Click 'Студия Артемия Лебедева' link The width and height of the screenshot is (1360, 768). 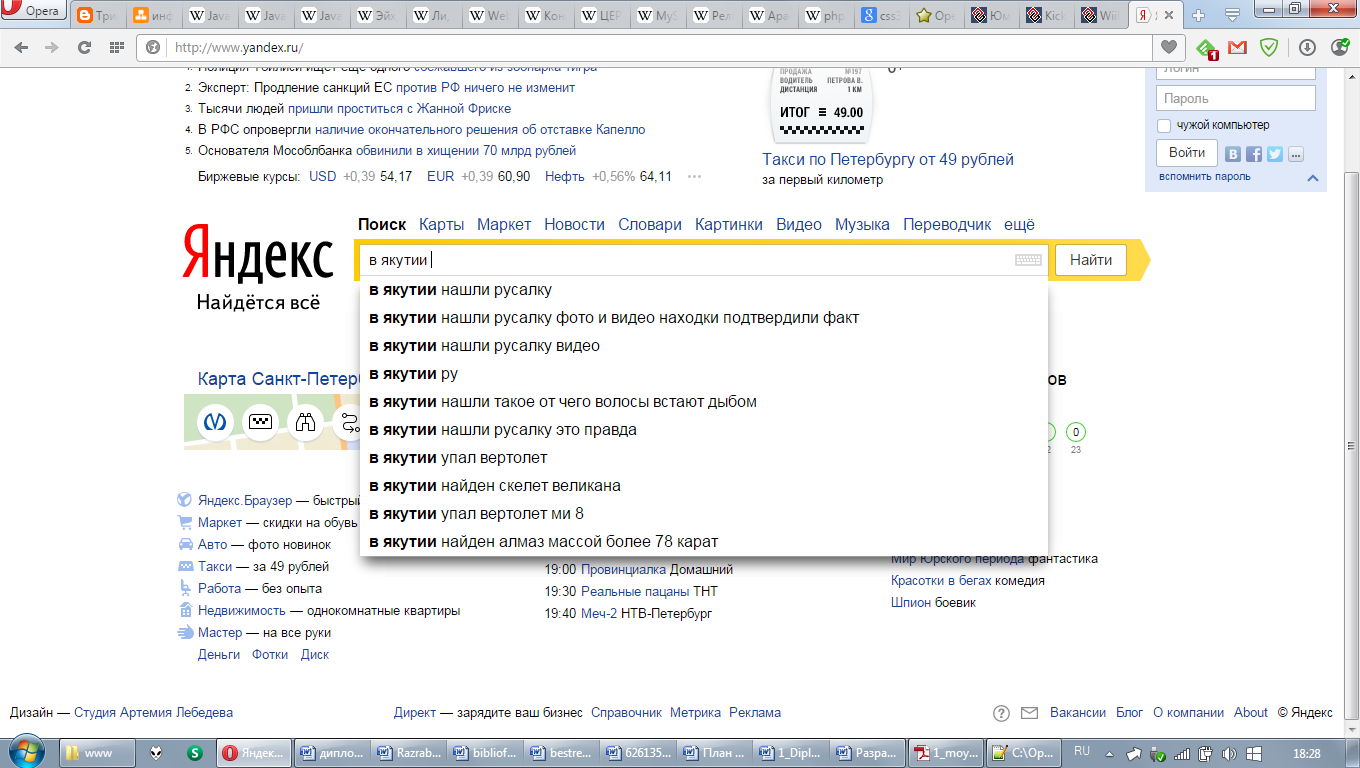pos(153,713)
